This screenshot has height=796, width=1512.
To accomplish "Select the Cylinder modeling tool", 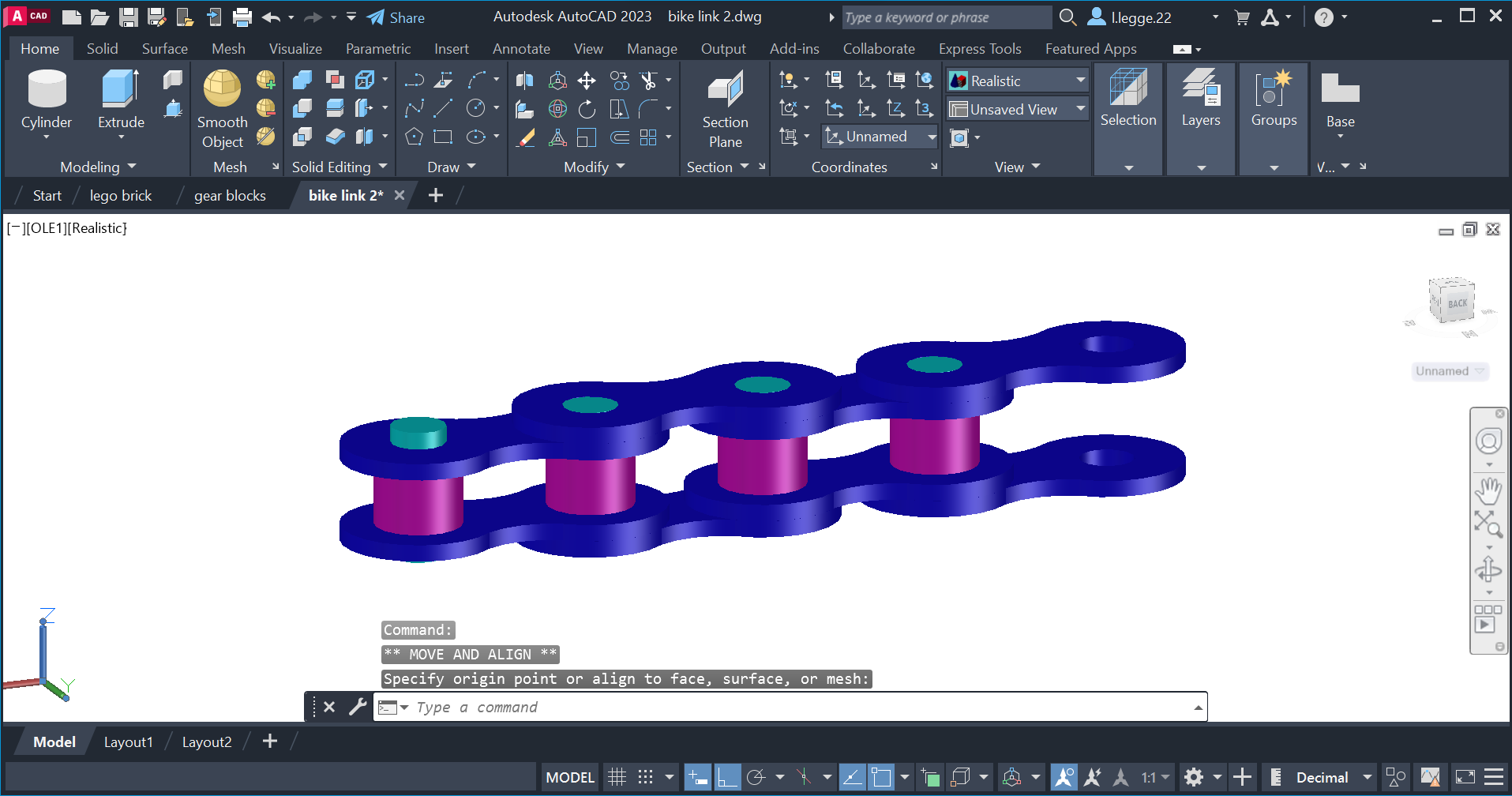I will tap(47, 98).
